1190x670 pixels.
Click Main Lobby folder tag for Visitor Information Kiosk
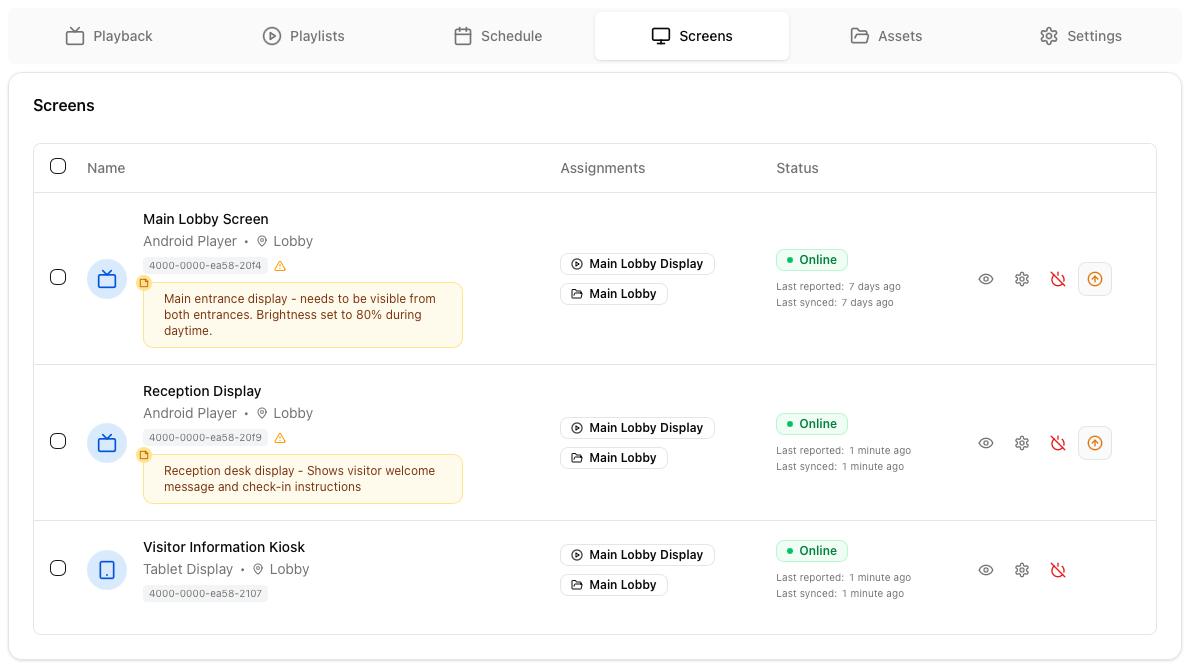tap(613, 585)
